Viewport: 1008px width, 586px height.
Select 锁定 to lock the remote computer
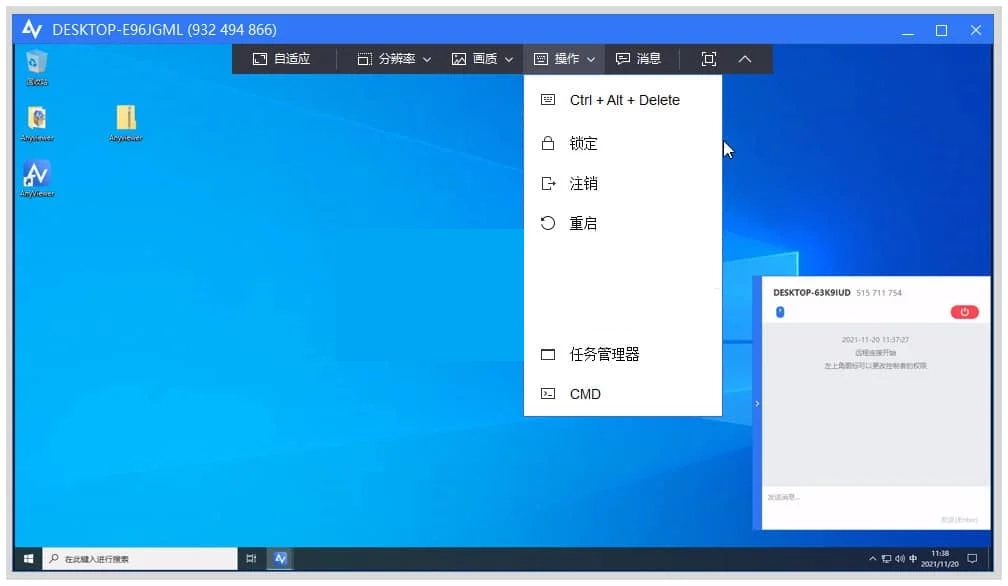point(583,144)
